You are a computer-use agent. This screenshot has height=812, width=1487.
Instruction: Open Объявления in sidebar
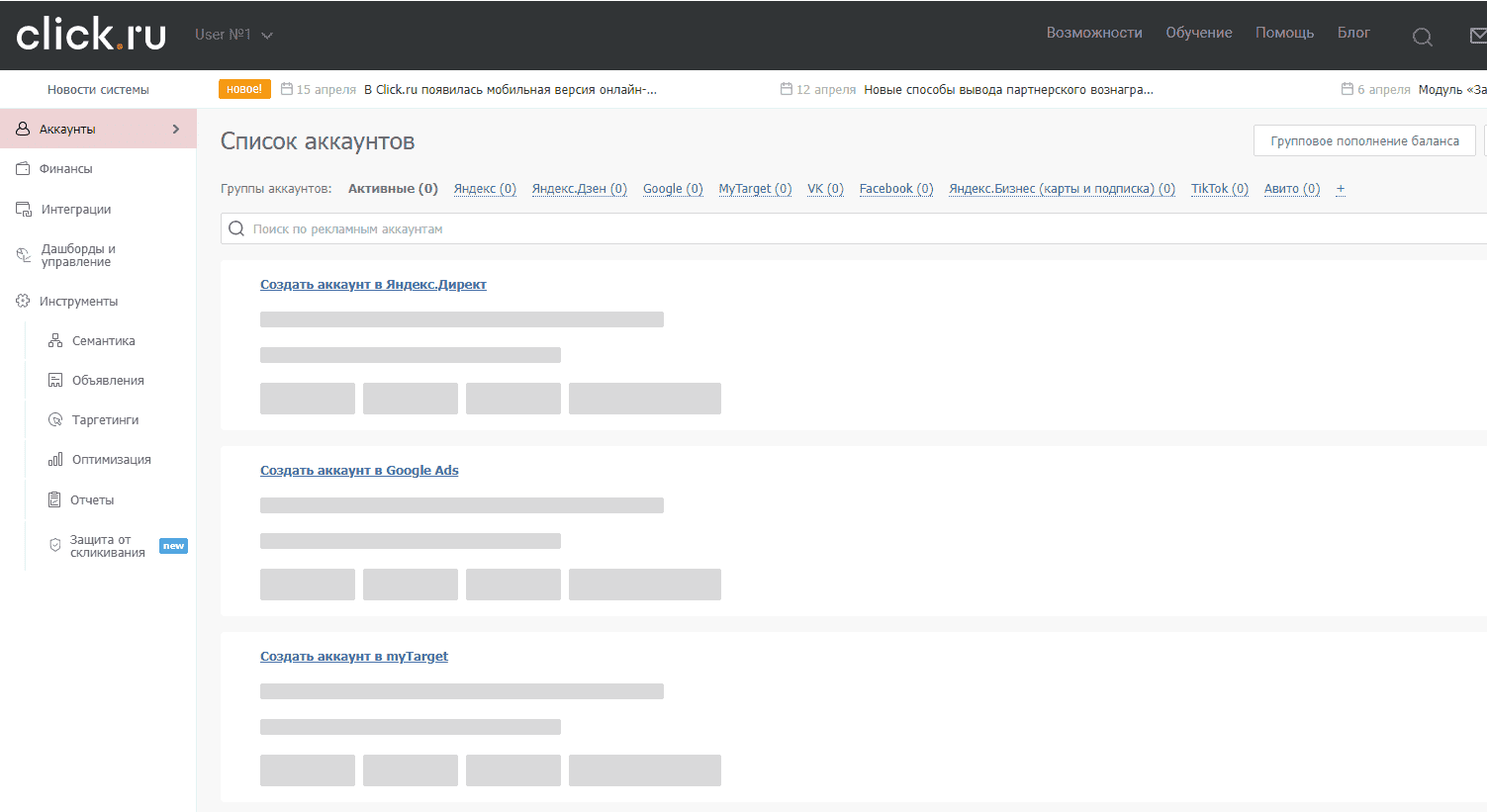108,380
